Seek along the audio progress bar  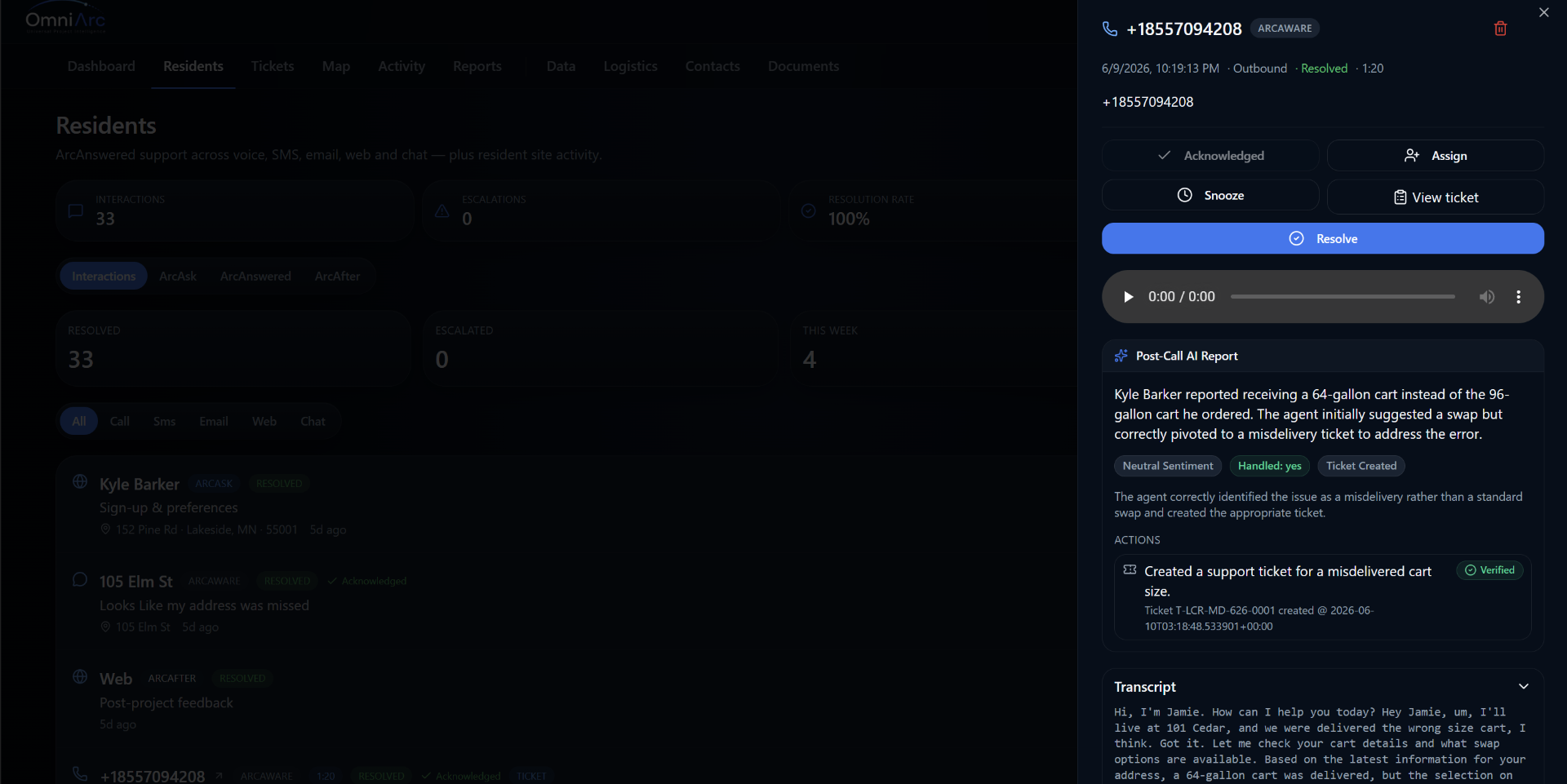1343,297
